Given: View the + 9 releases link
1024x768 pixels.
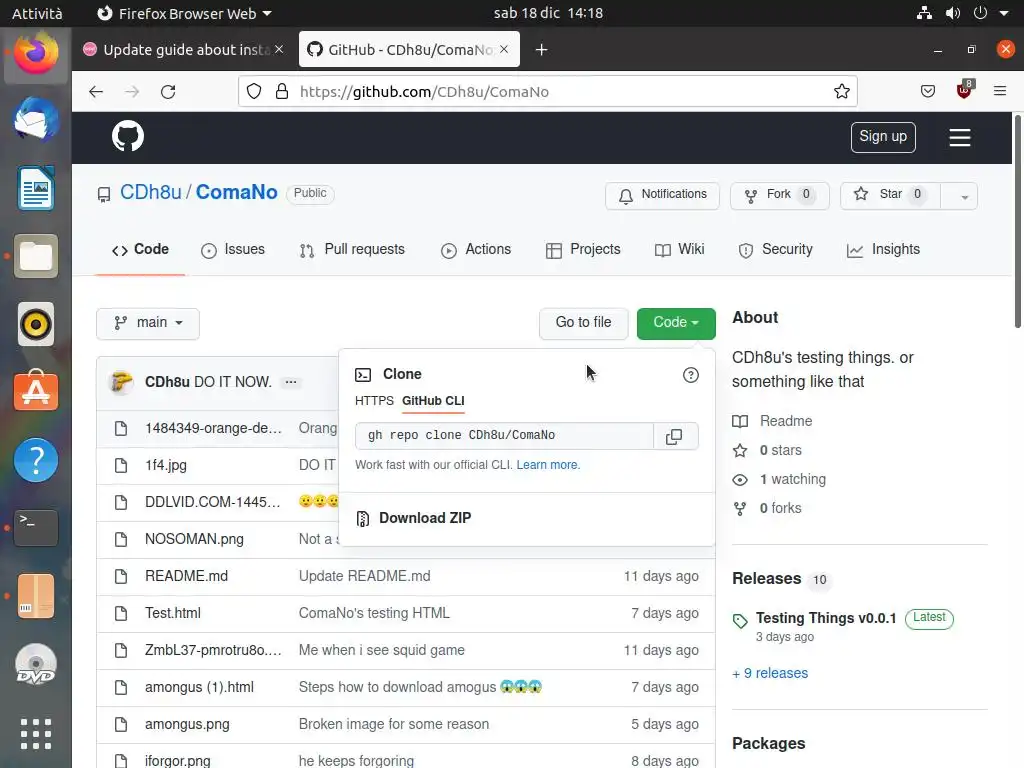Looking at the screenshot, I should point(770,673).
